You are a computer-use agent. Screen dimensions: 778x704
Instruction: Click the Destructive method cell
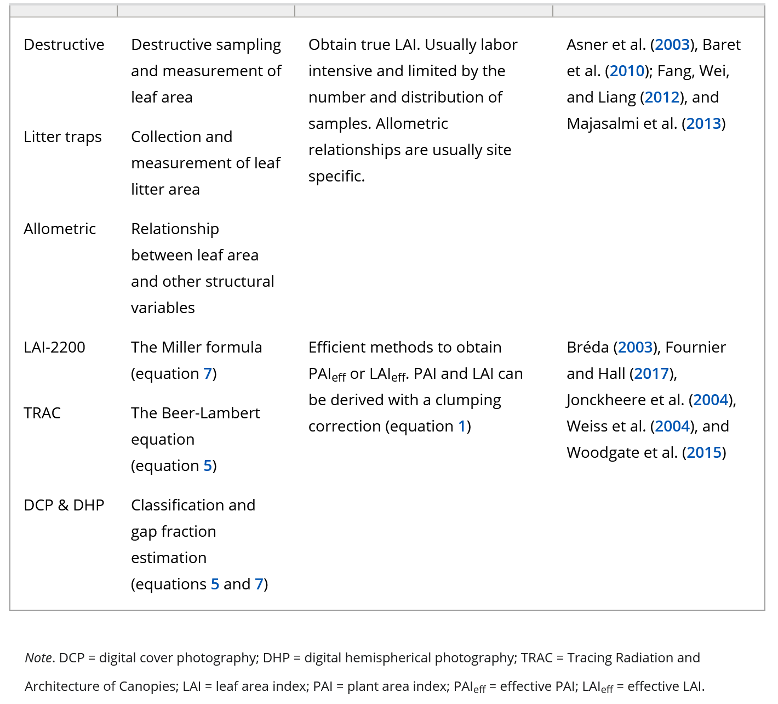pos(64,45)
